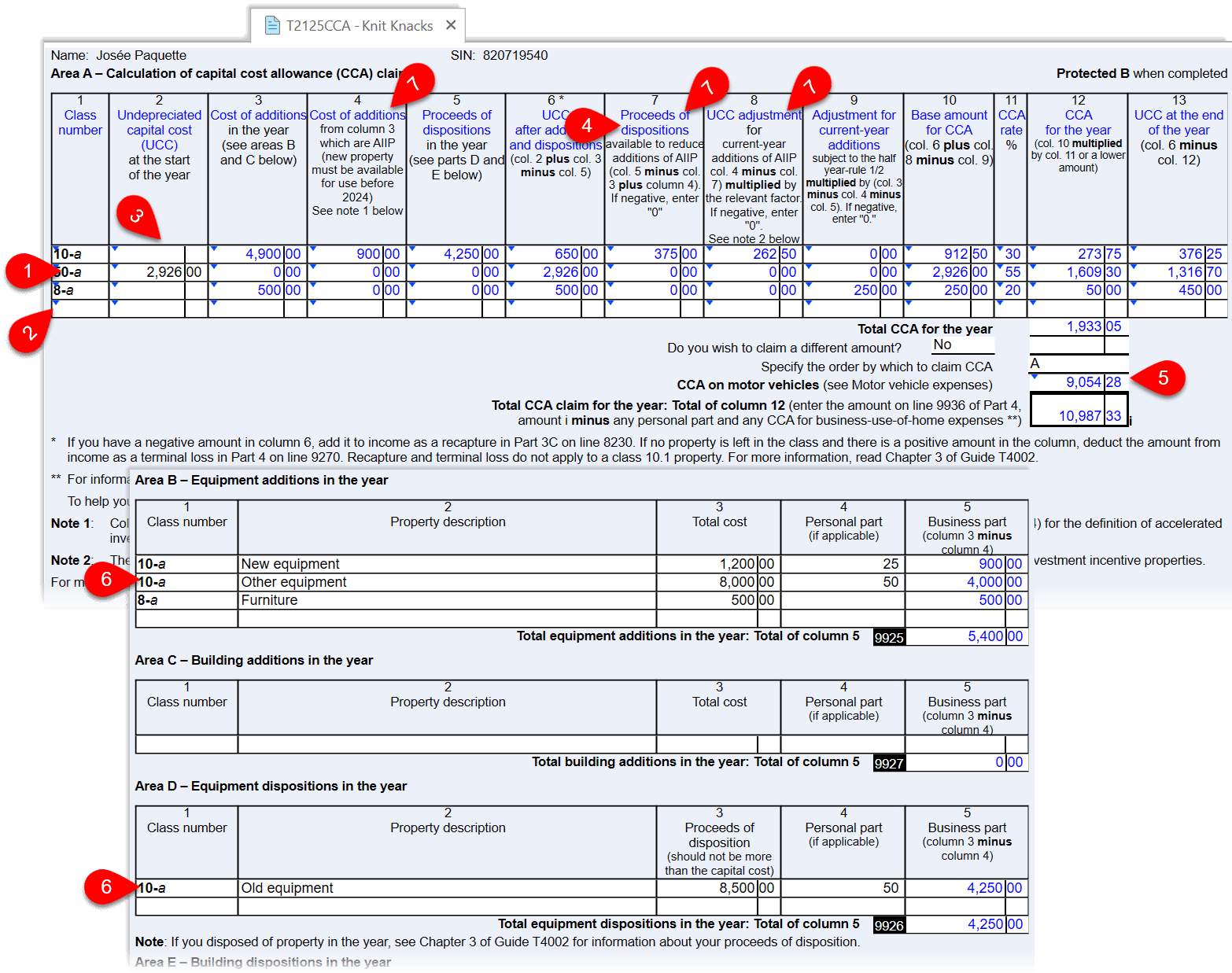The width and height of the screenshot is (1232, 973).
Task: Click the line 9926 dispositions total 4,250.00
Action: click(967, 924)
